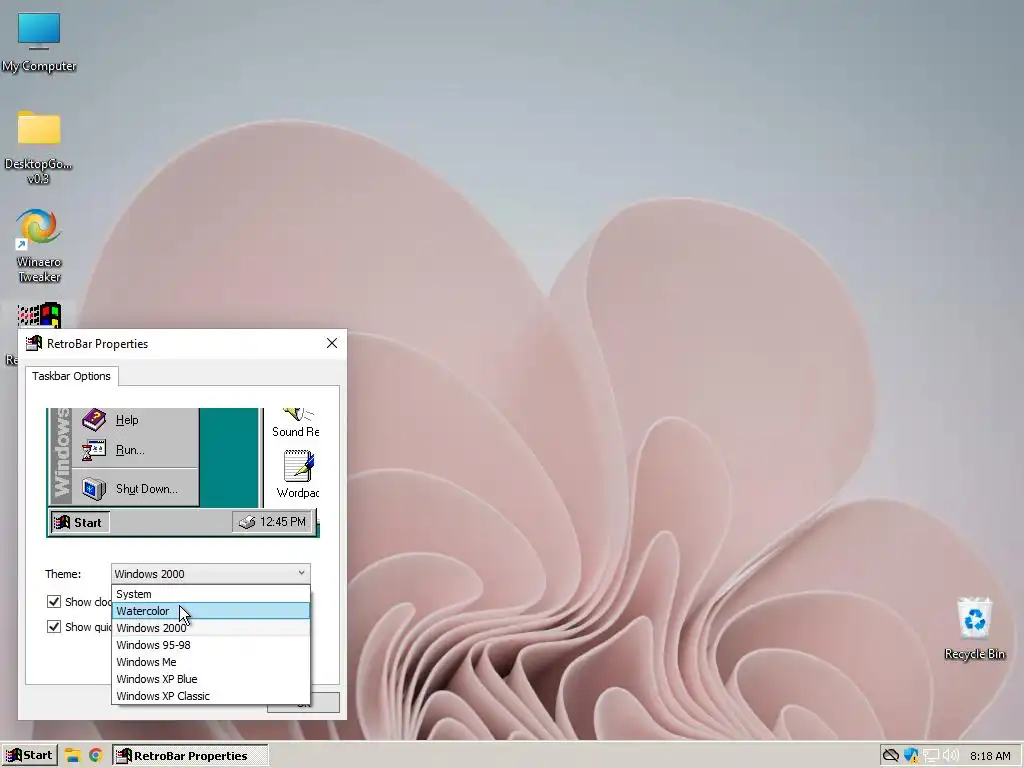Open File Explorer from quick launch
This screenshot has width=1024, height=768.
[72, 756]
